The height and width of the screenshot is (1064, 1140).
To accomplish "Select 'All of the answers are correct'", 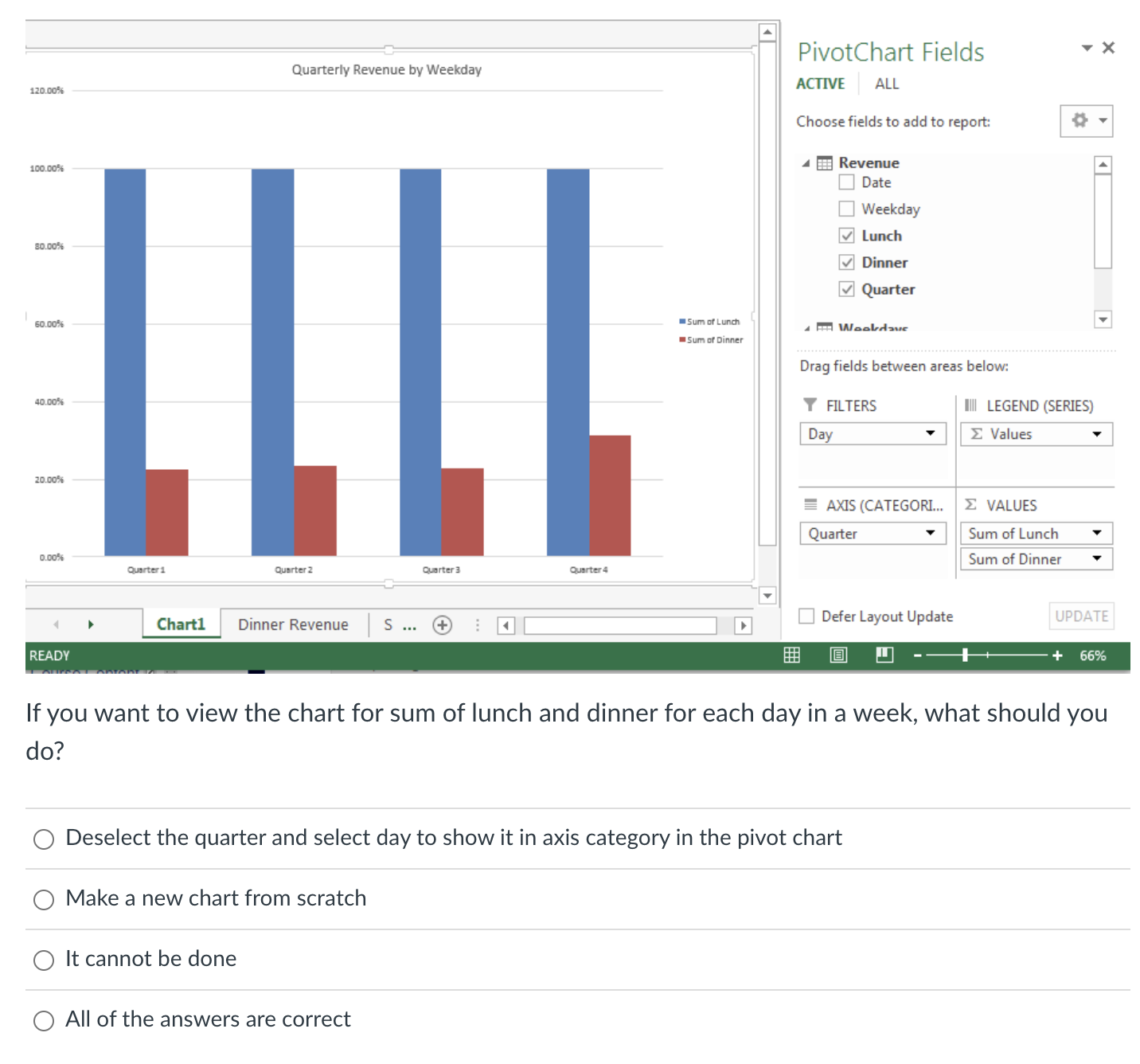I will (44, 1020).
